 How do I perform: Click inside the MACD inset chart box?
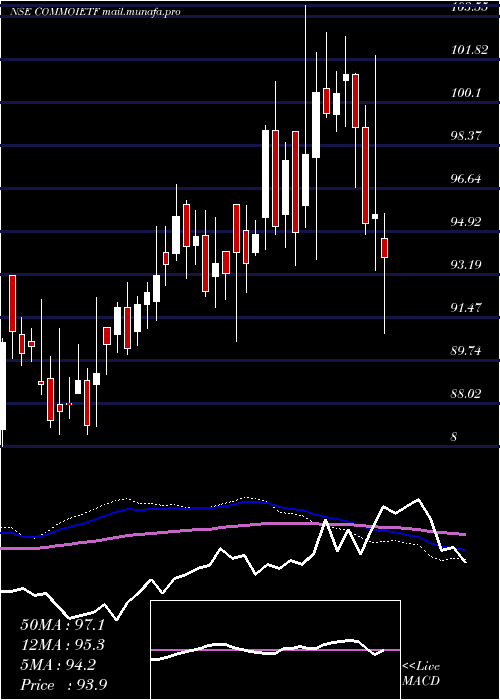tap(275, 650)
